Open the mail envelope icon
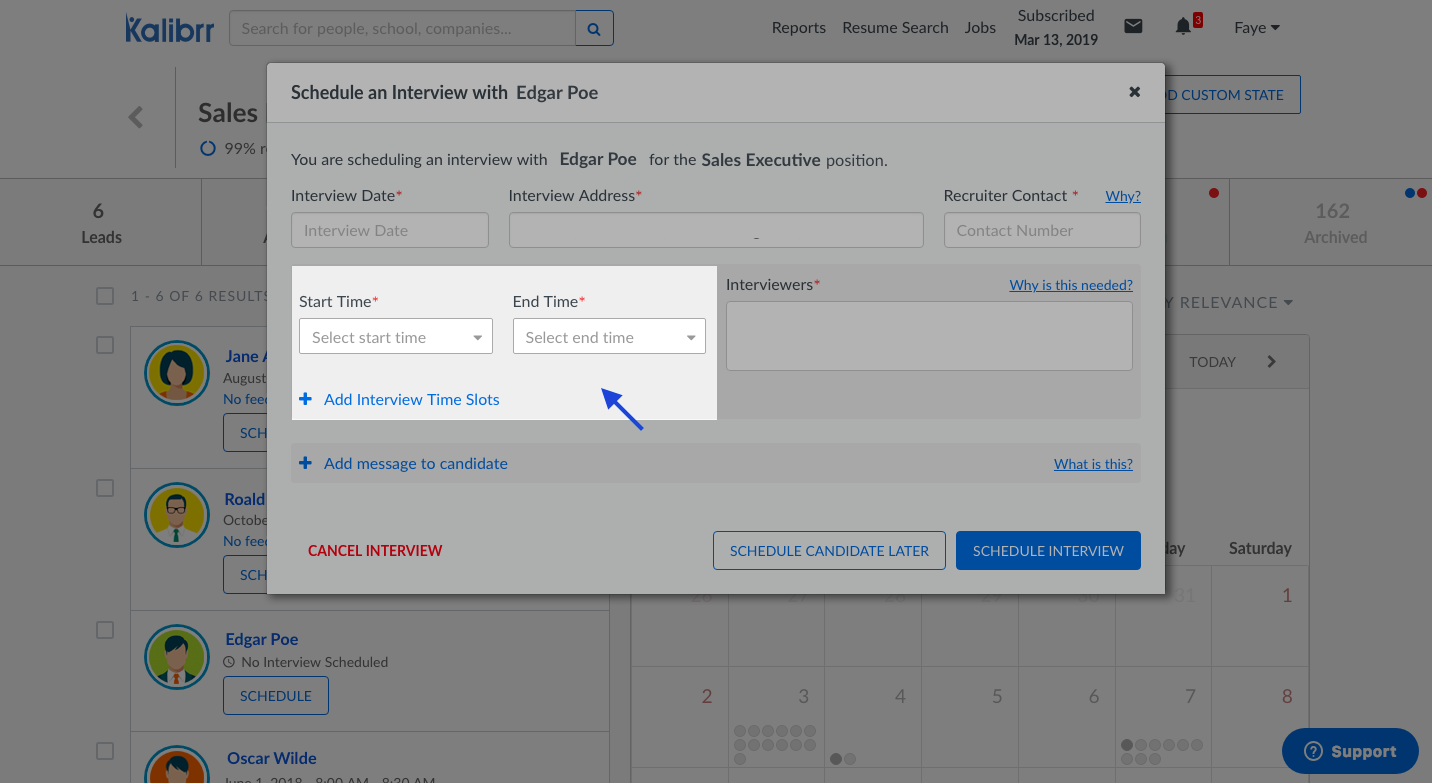 pos(1133,27)
